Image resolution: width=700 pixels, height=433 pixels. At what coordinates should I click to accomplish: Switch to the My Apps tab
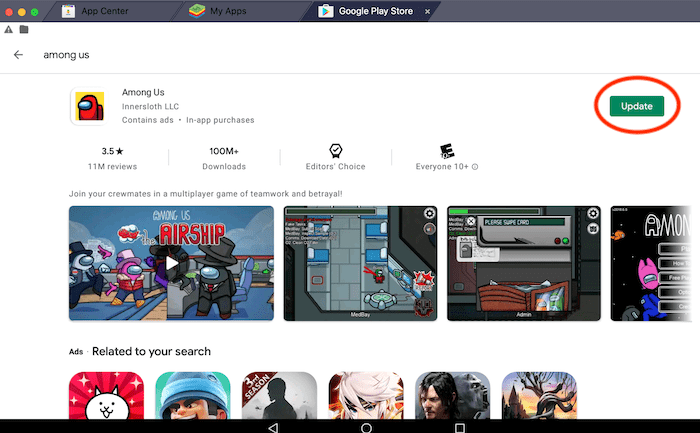[228, 11]
